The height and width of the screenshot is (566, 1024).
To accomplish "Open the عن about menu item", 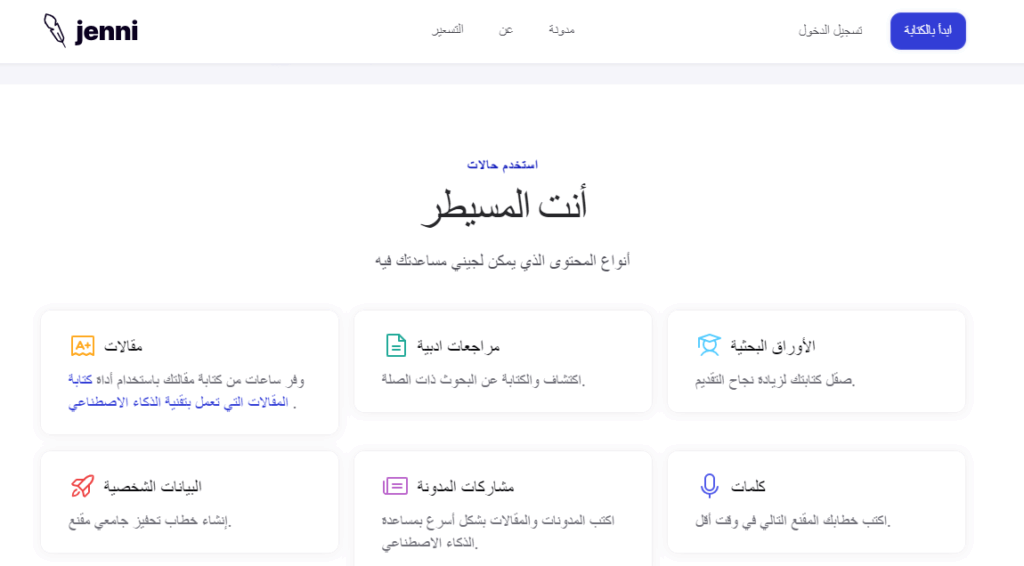I will tap(506, 30).
